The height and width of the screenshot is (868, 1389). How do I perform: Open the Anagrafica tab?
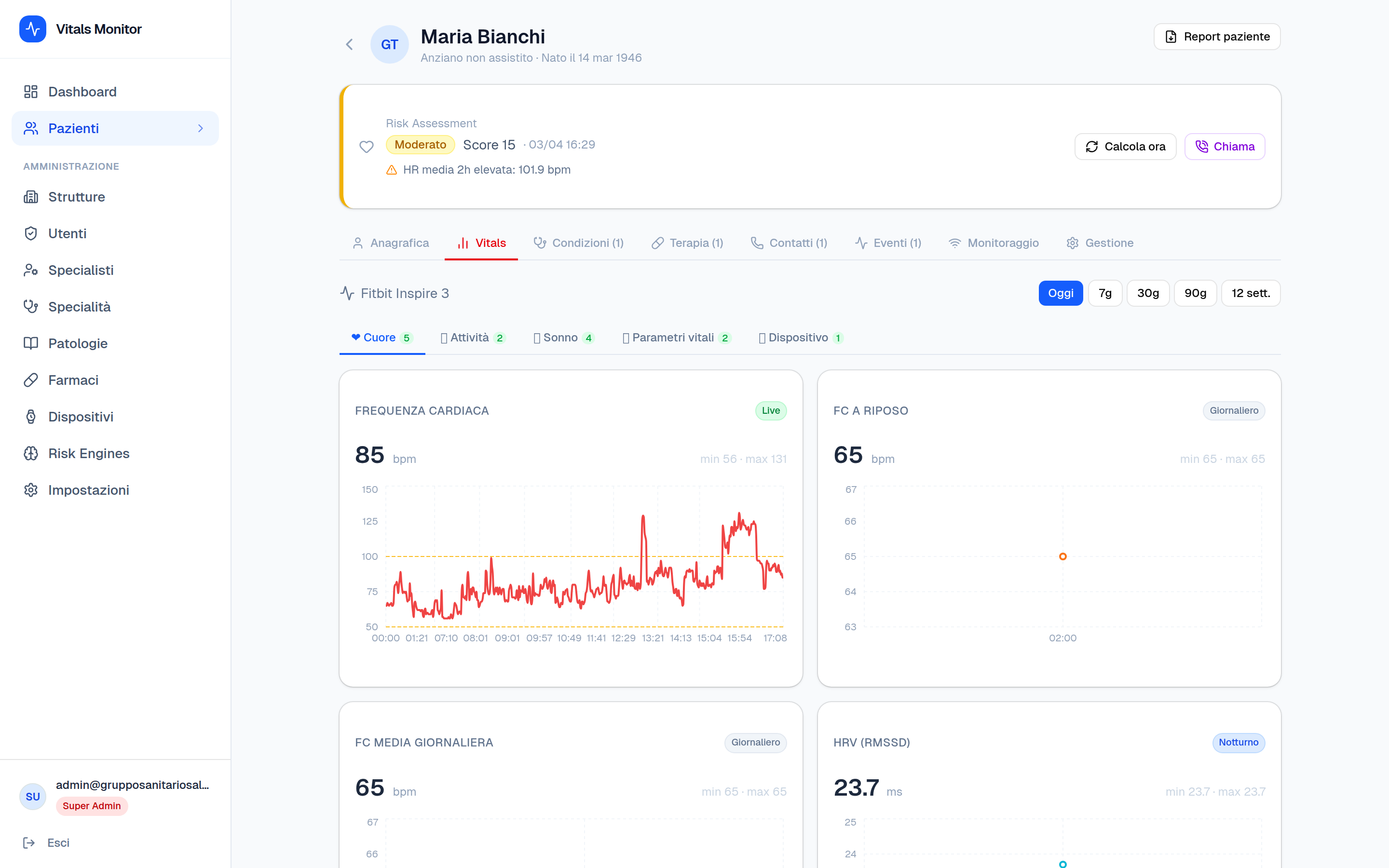pos(391,244)
